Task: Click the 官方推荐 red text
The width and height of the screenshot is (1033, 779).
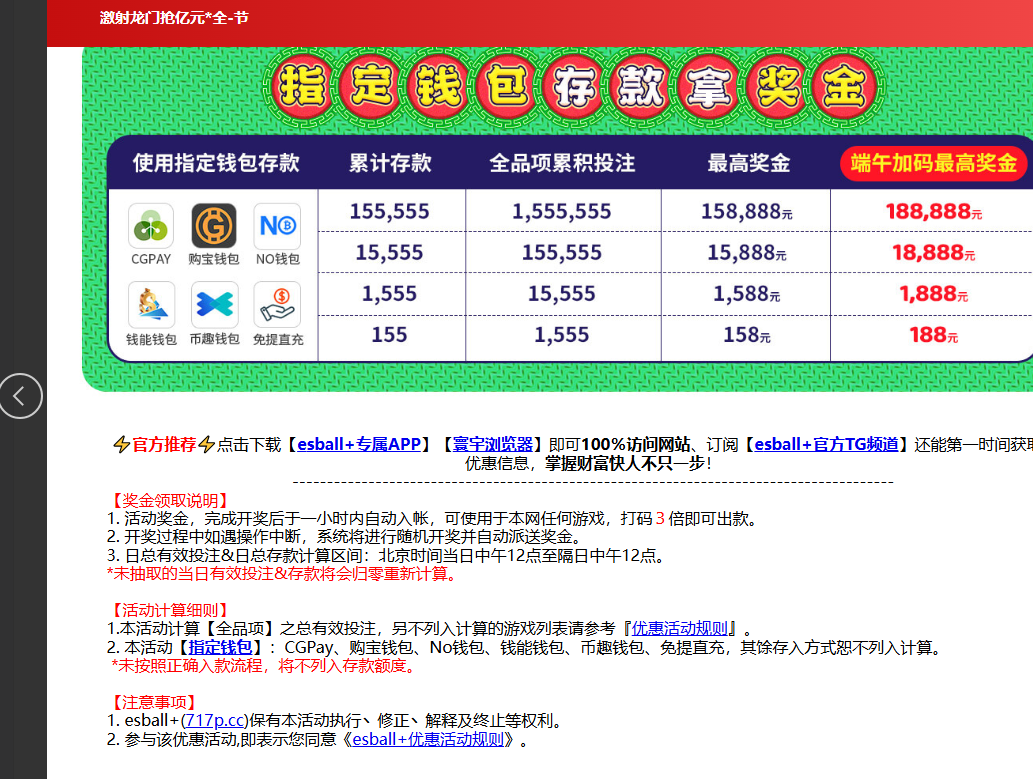Action: tap(164, 444)
